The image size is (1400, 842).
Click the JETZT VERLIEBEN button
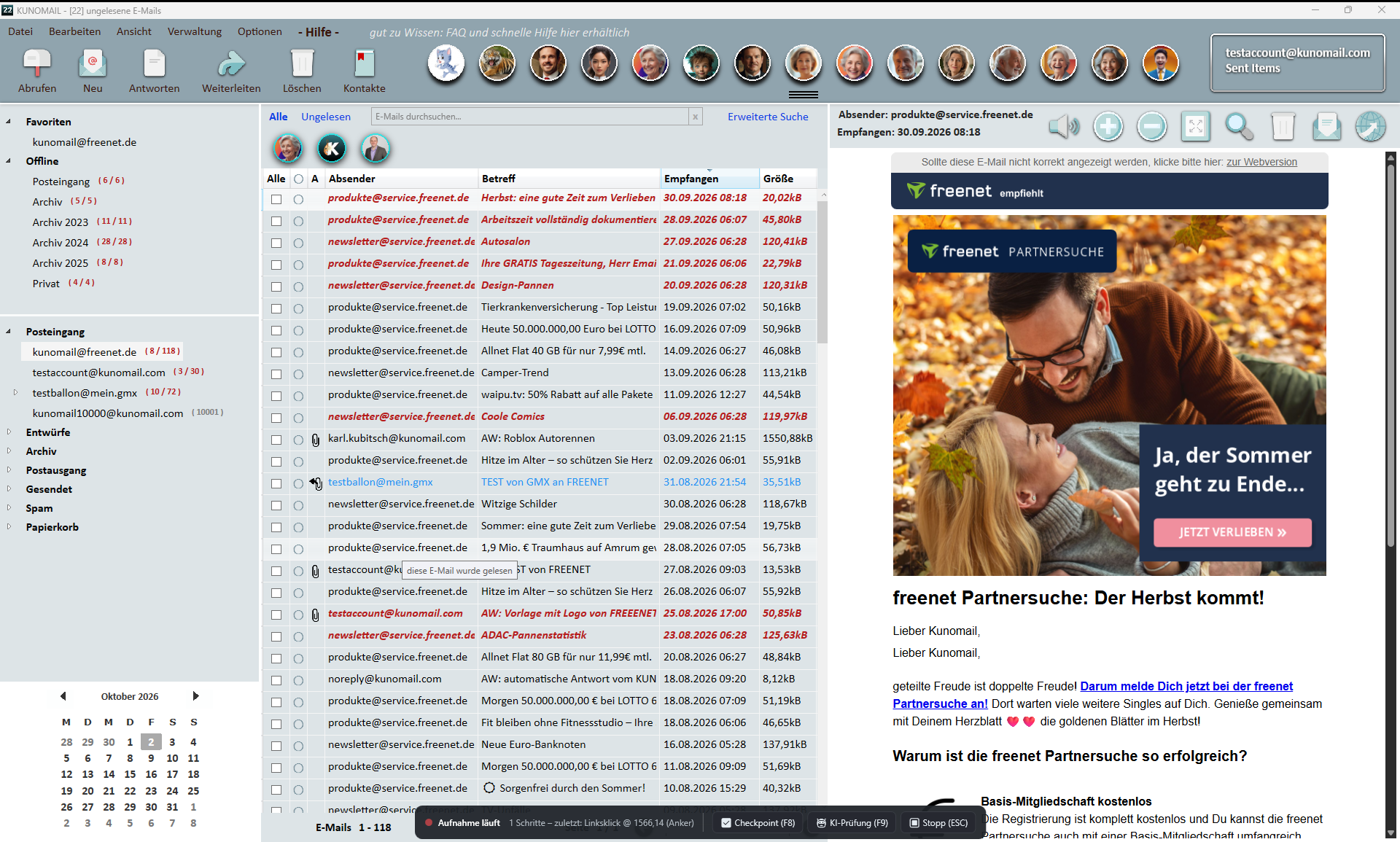tap(1232, 532)
